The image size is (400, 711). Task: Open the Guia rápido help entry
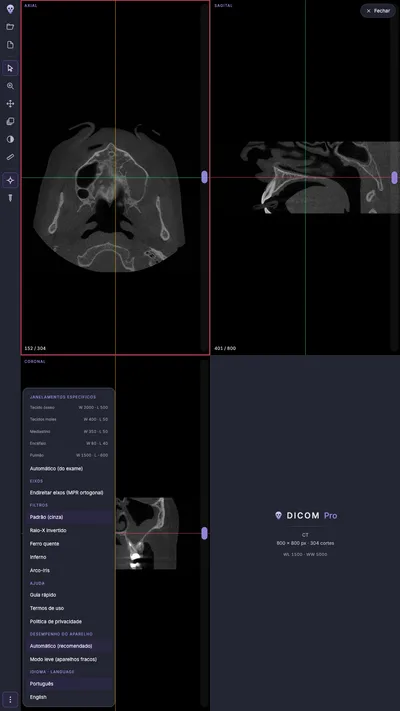pyautogui.click(x=69, y=594)
